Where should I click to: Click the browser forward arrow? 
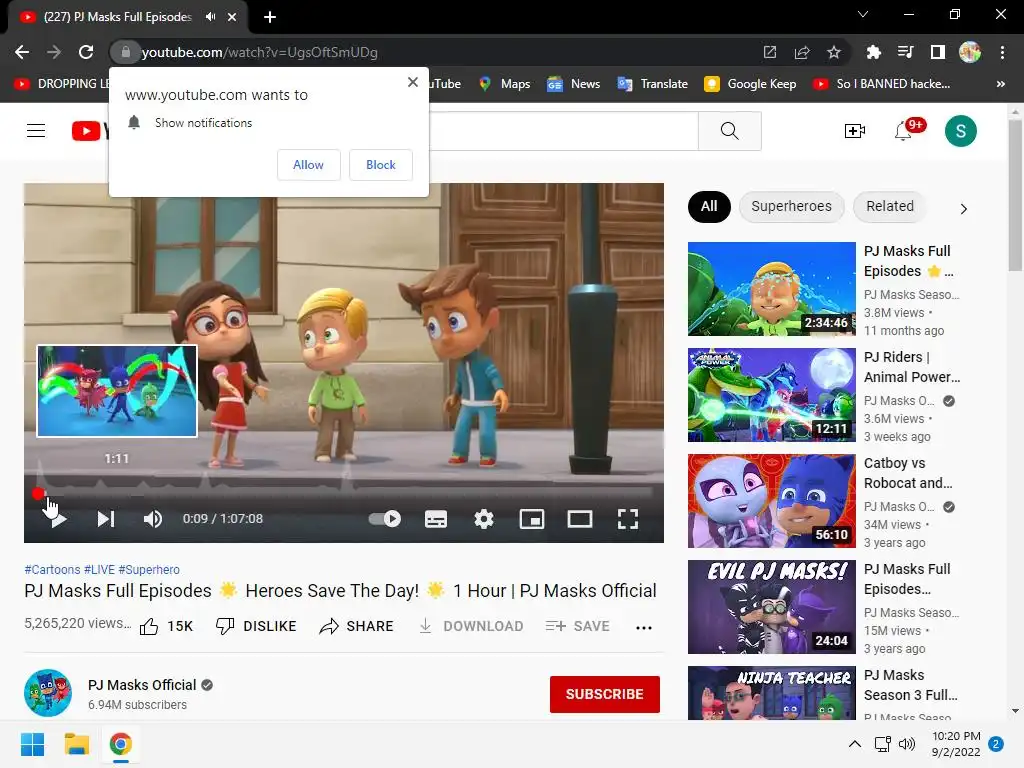point(54,52)
